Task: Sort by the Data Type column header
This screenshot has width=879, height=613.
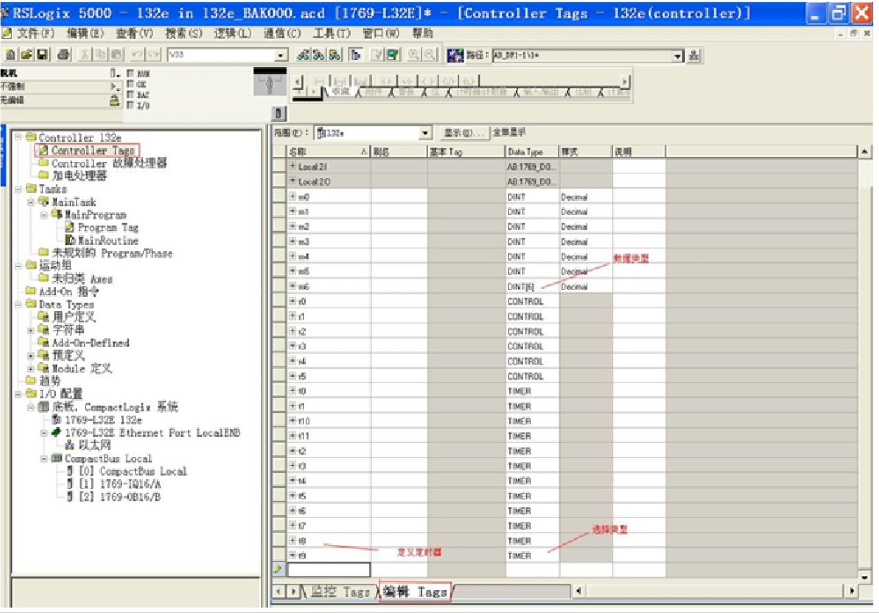Action: point(532,151)
